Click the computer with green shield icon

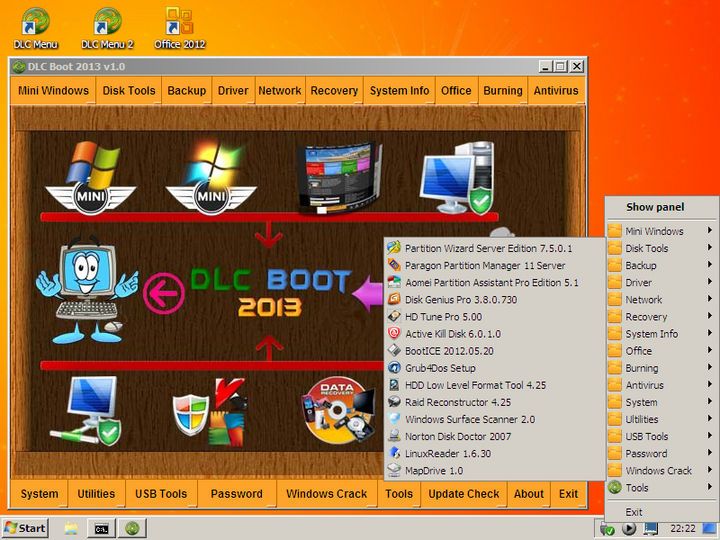point(458,178)
